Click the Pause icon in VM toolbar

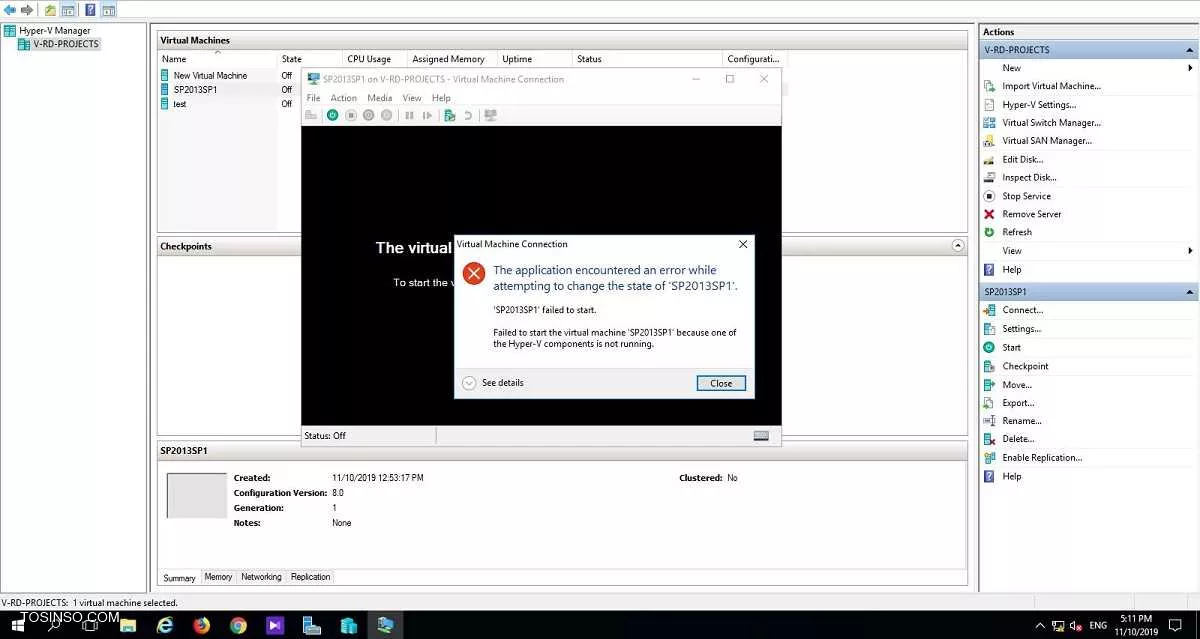[x=410, y=116]
